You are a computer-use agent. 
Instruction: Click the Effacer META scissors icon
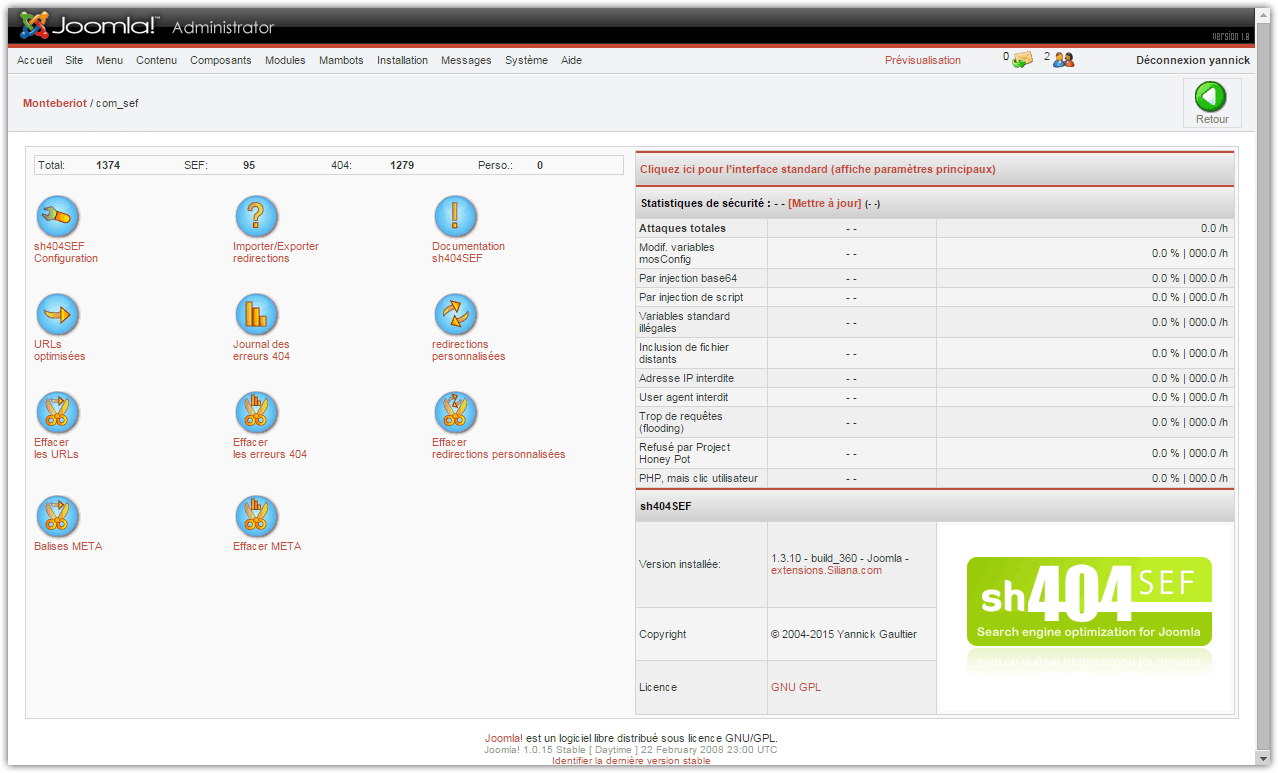pyautogui.click(x=256, y=516)
